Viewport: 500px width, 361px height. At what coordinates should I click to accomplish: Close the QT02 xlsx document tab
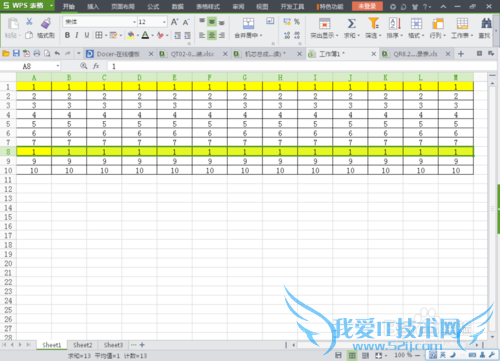(225, 54)
